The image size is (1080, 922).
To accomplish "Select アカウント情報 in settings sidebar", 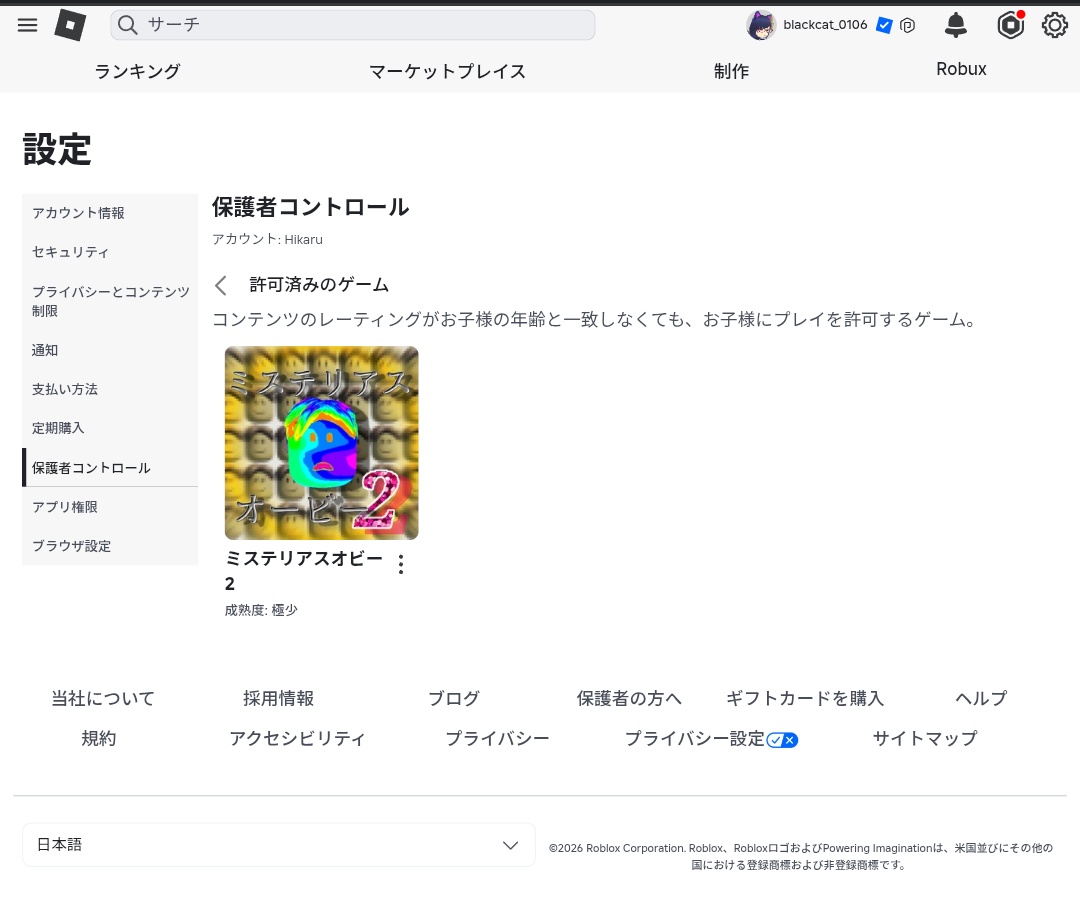I will (x=110, y=213).
